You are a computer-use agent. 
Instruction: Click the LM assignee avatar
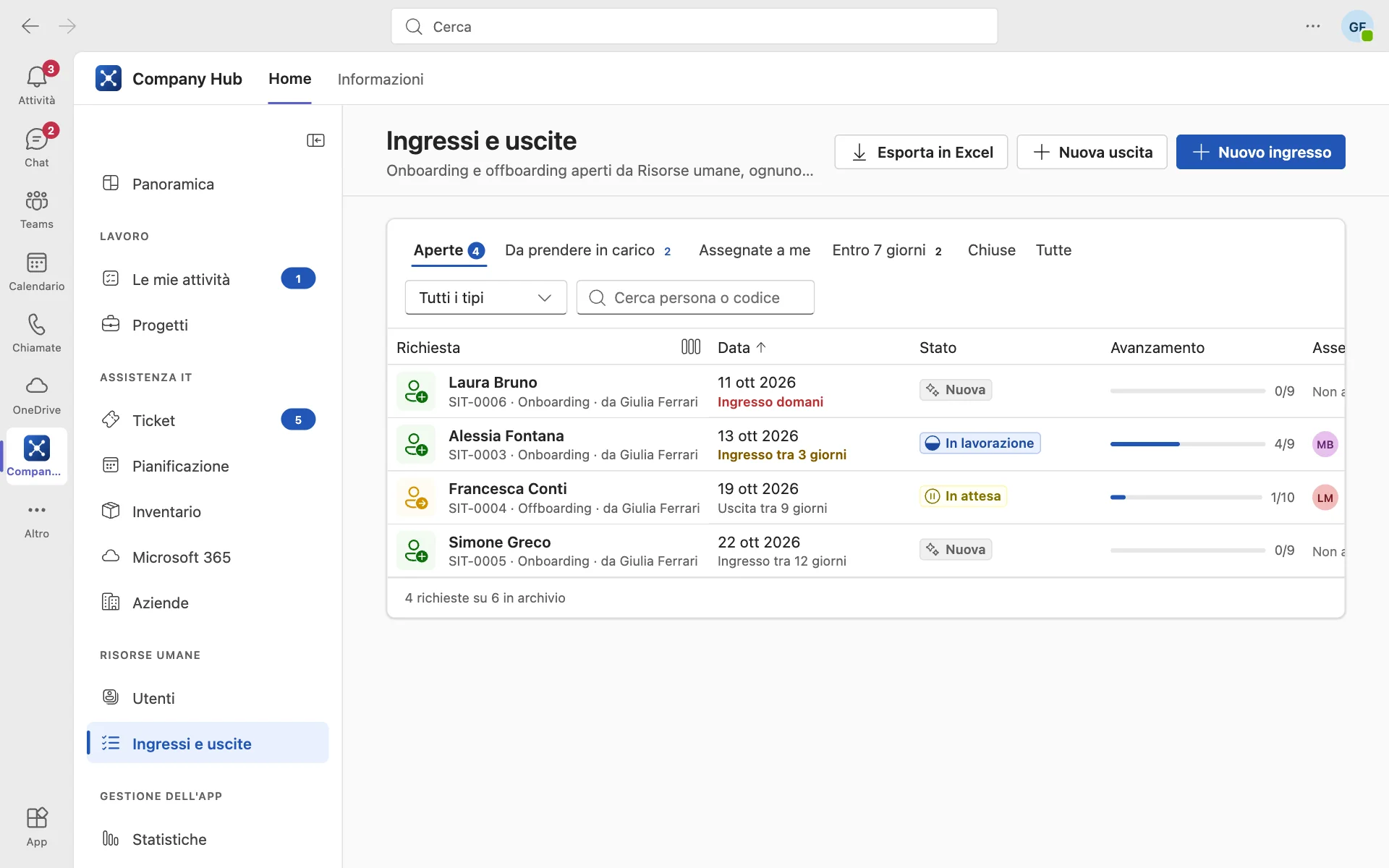(1325, 498)
